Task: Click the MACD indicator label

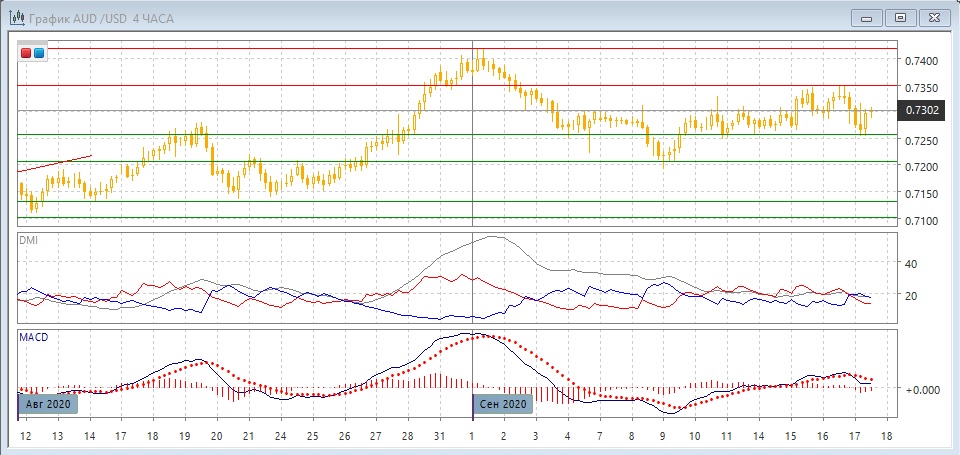Action: coord(34,338)
